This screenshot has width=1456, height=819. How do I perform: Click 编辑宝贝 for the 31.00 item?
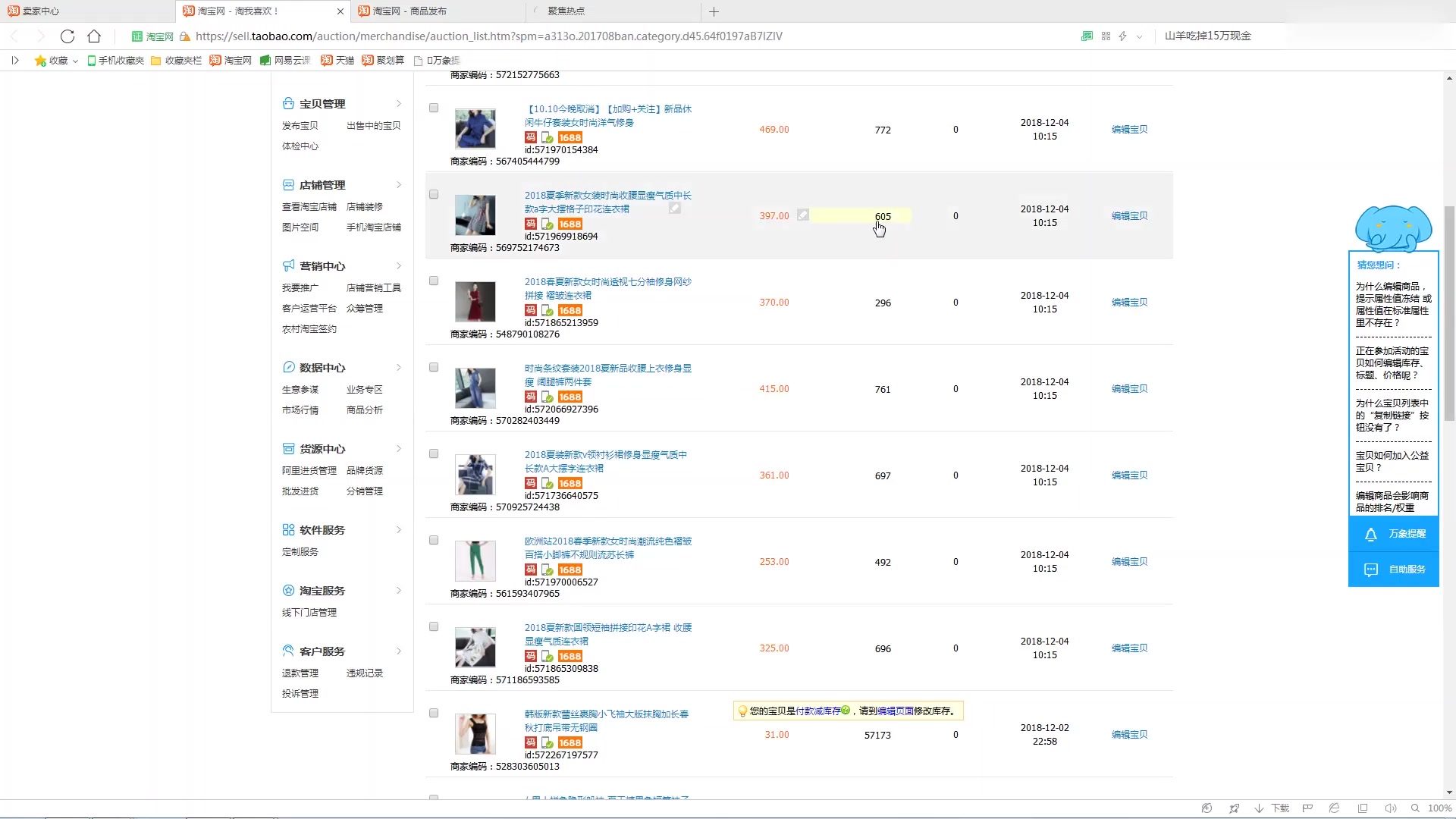(1129, 735)
